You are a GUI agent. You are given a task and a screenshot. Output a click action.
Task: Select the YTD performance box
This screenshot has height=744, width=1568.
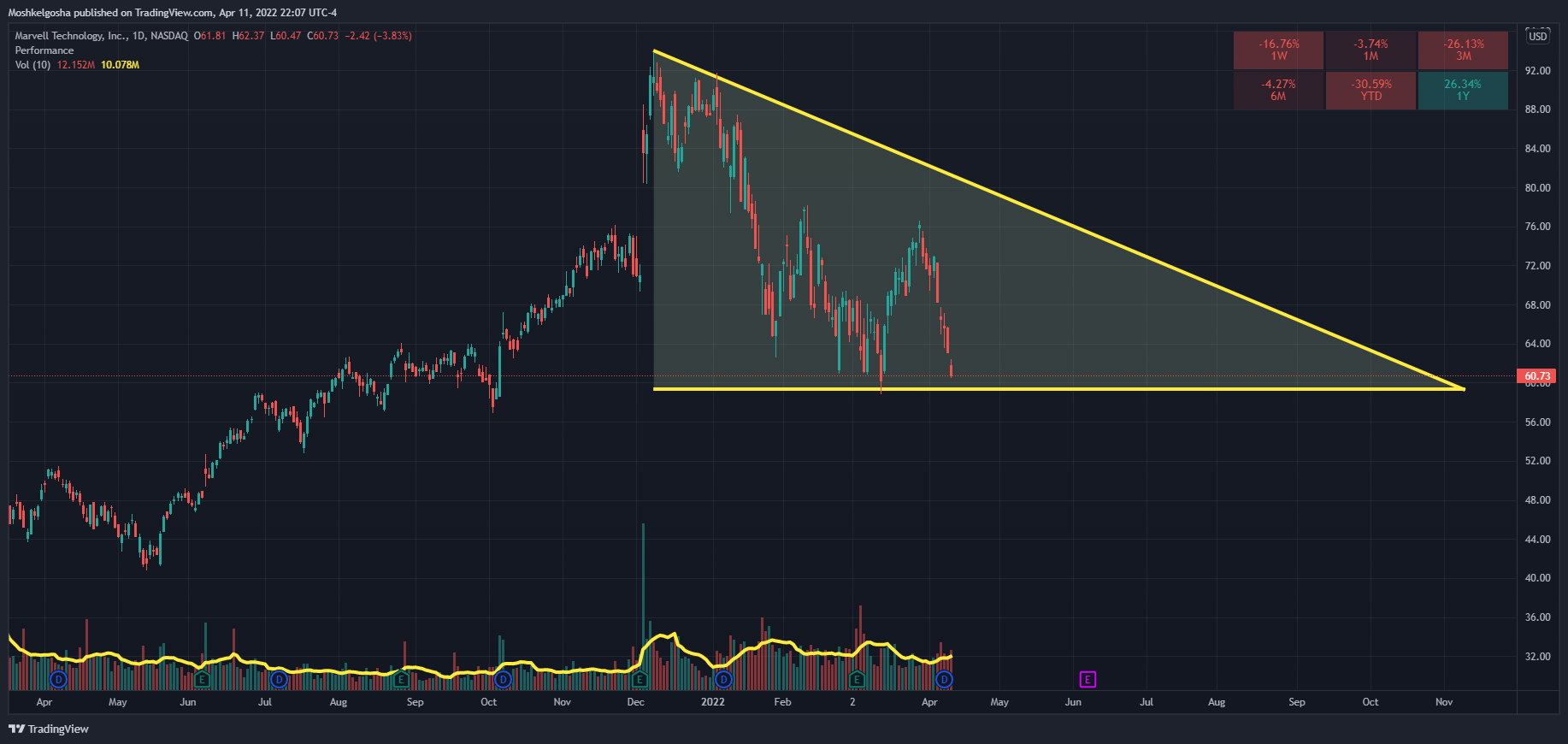pyautogui.click(x=1371, y=90)
